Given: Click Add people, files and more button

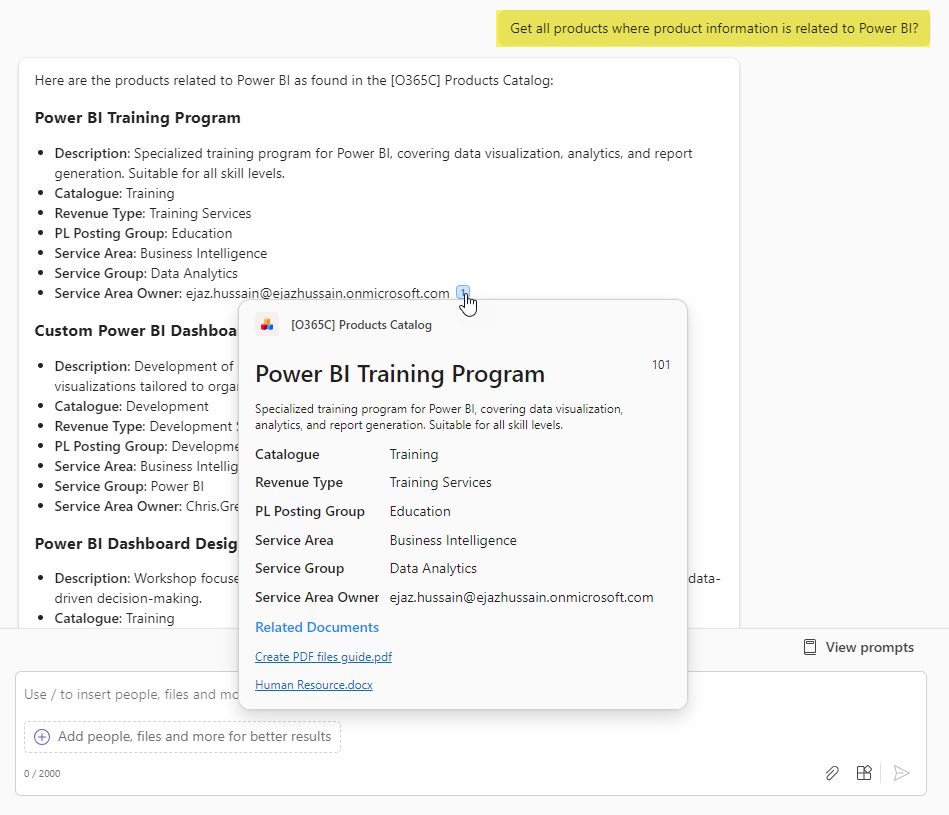Looking at the screenshot, I should (x=182, y=736).
